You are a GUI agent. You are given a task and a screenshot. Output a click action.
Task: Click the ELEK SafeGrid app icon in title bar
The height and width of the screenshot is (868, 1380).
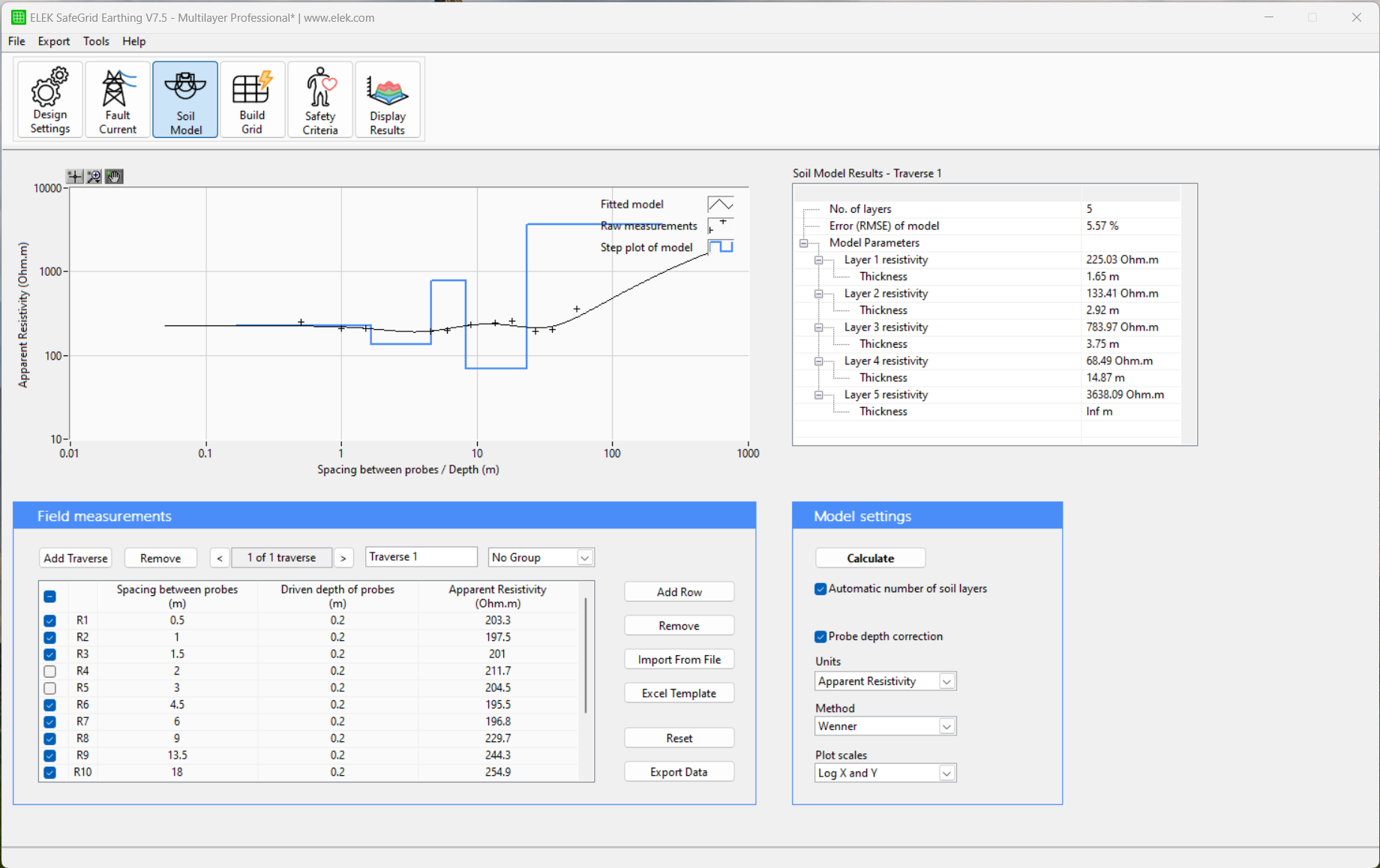19,17
